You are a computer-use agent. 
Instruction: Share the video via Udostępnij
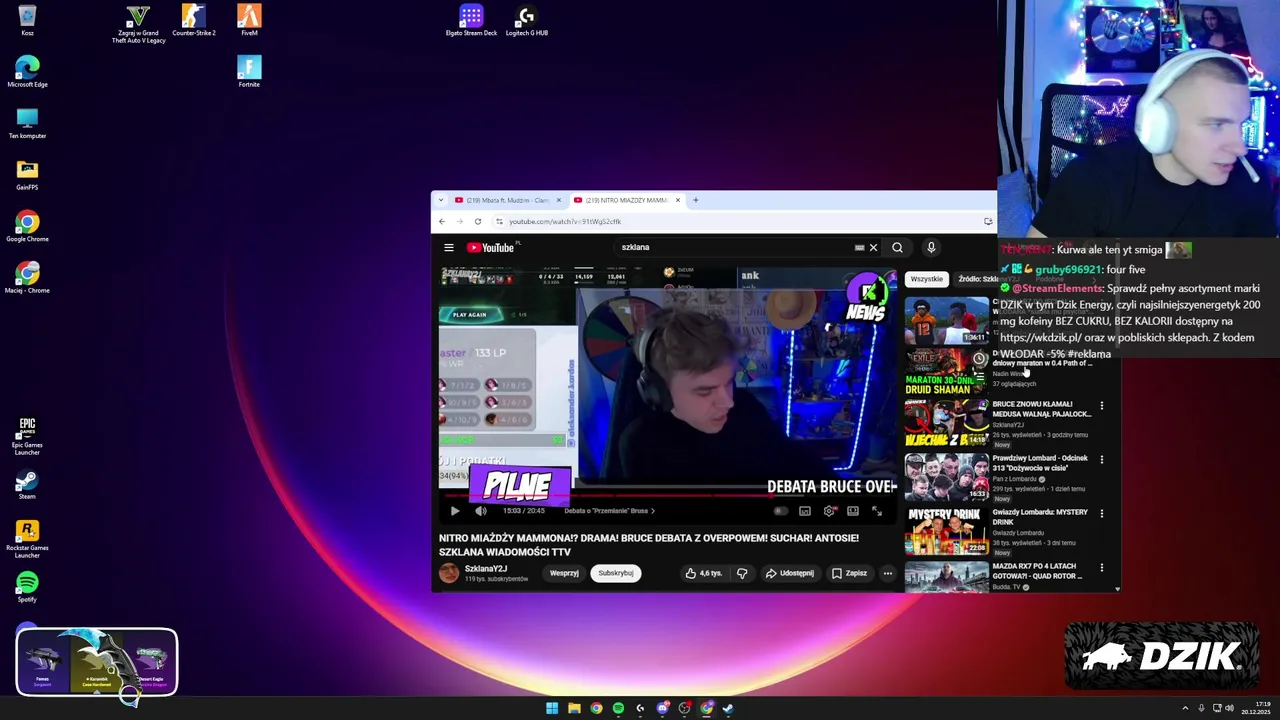(790, 573)
